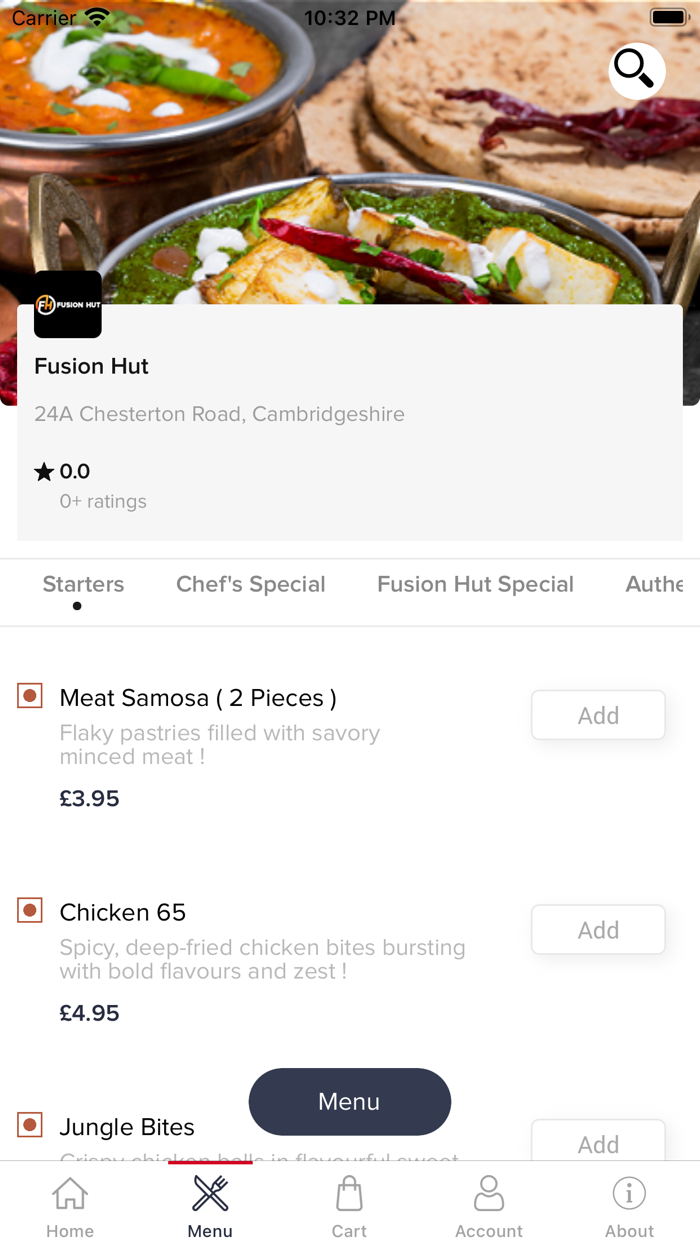Tap the star rating icon

tap(44, 470)
